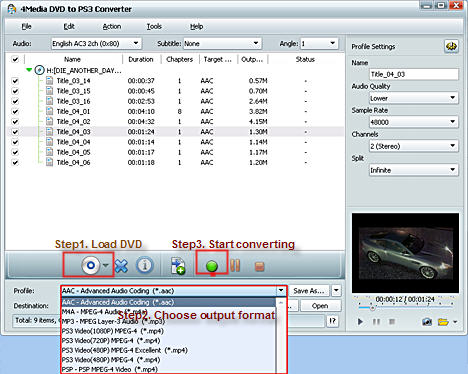The height and width of the screenshot is (374, 468).
Task: Take a snapshot with camera icon
Action: coord(427,322)
